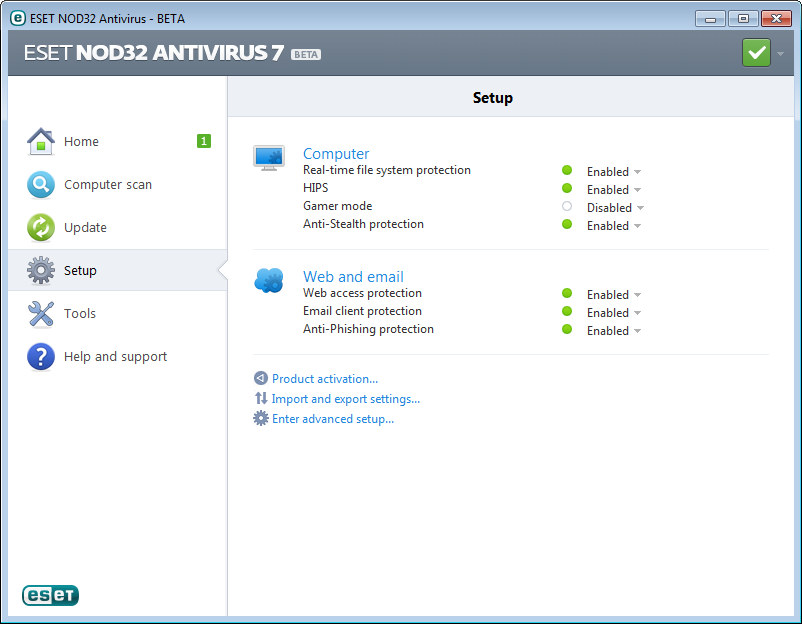Image resolution: width=802 pixels, height=624 pixels.
Task: Toggle Real-time file system protection status indicator
Action: [567, 170]
